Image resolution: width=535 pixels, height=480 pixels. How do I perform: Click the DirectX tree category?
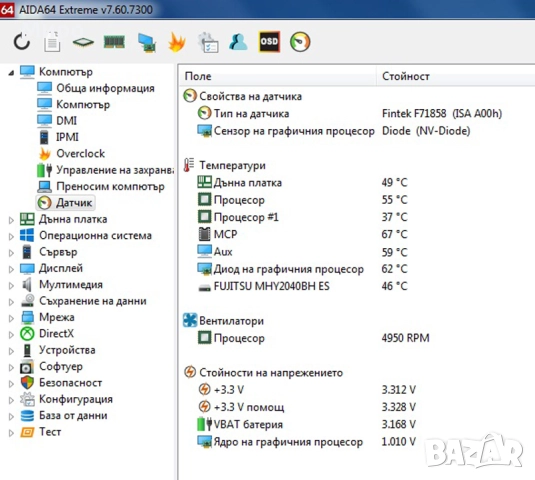[47, 334]
